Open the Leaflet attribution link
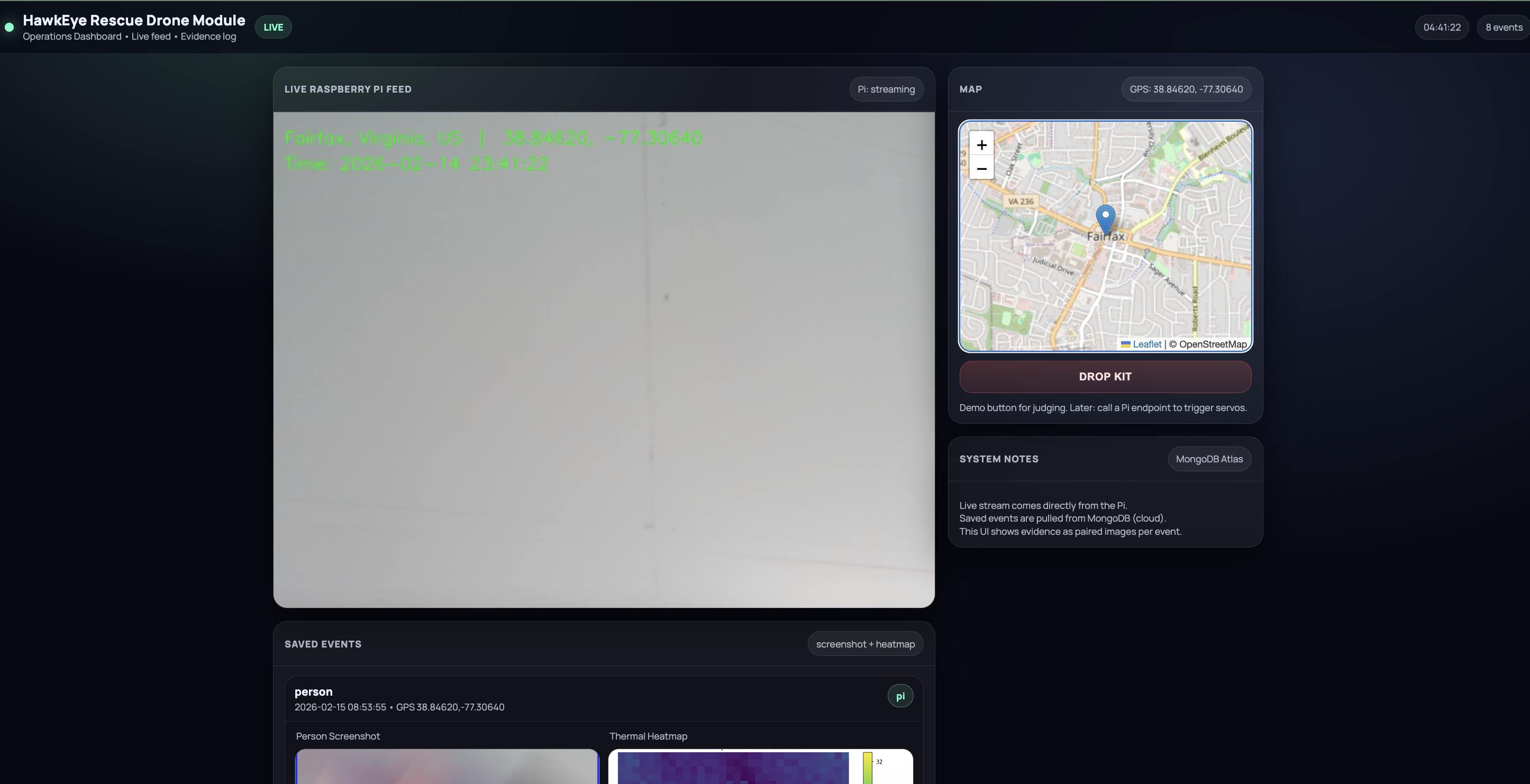 click(x=1146, y=344)
